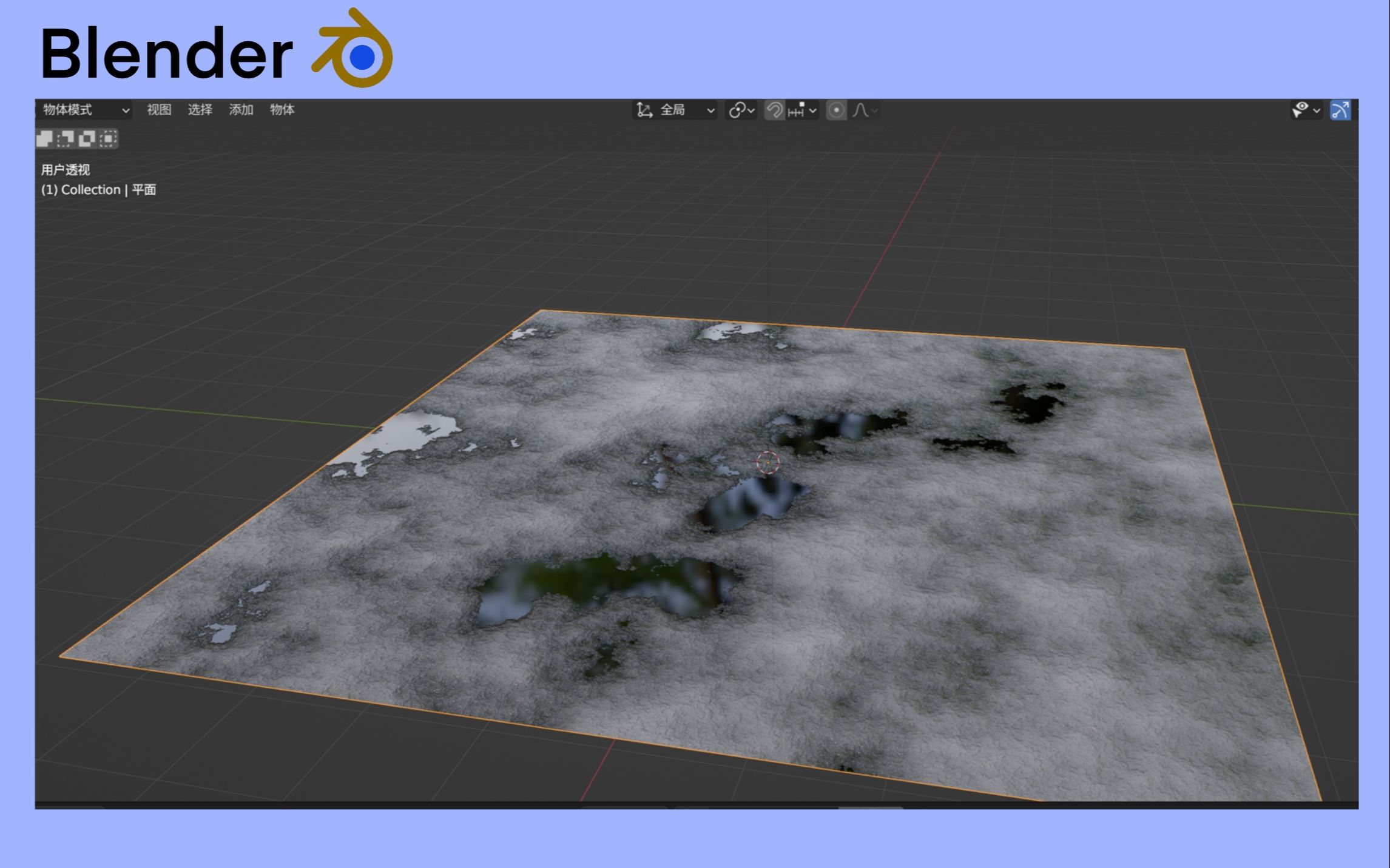Toggle proportional editing circle button
Image resolution: width=1390 pixels, height=868 pixels.
(836, 110)
